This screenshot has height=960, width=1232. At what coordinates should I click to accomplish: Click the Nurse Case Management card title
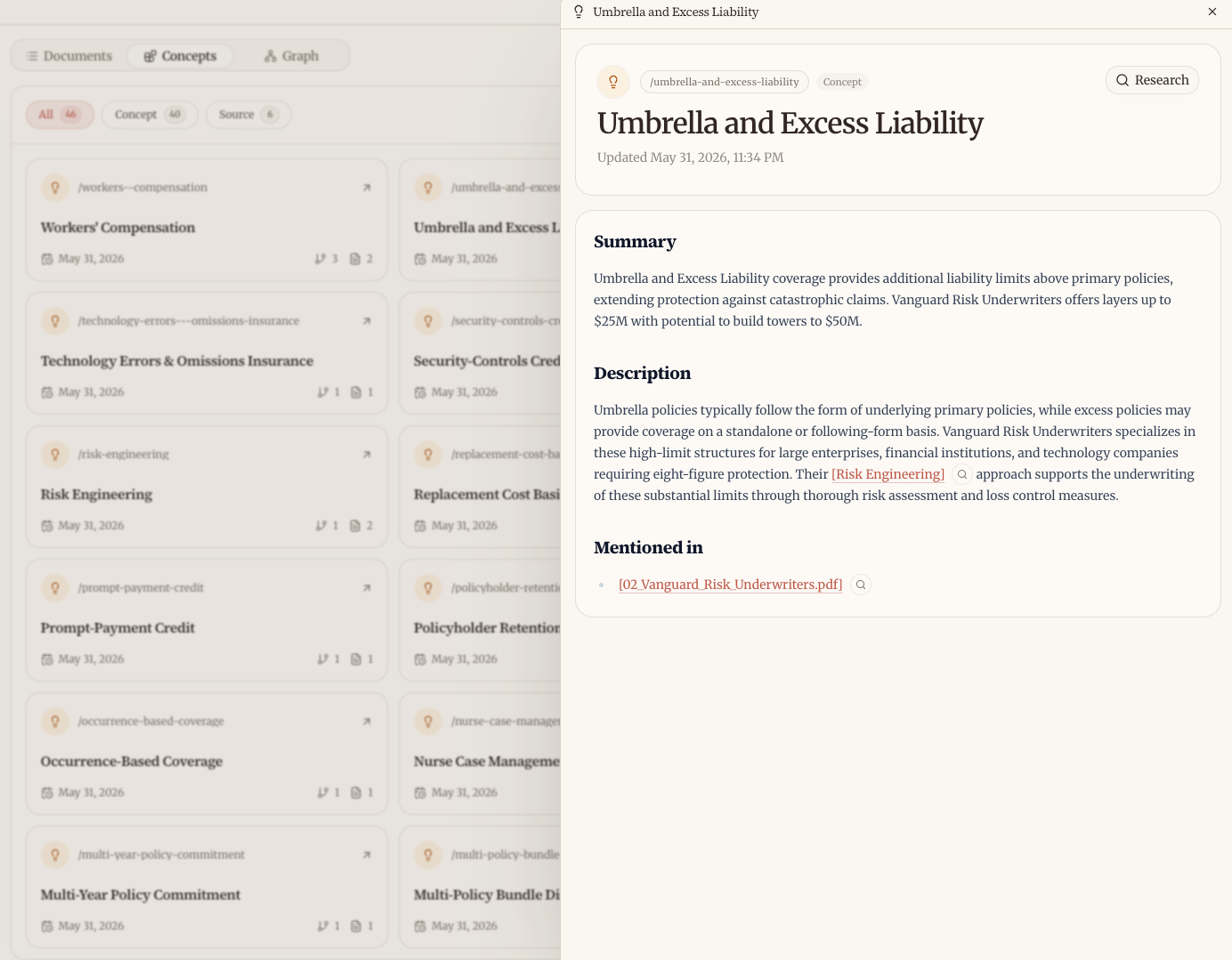point(487,762)
